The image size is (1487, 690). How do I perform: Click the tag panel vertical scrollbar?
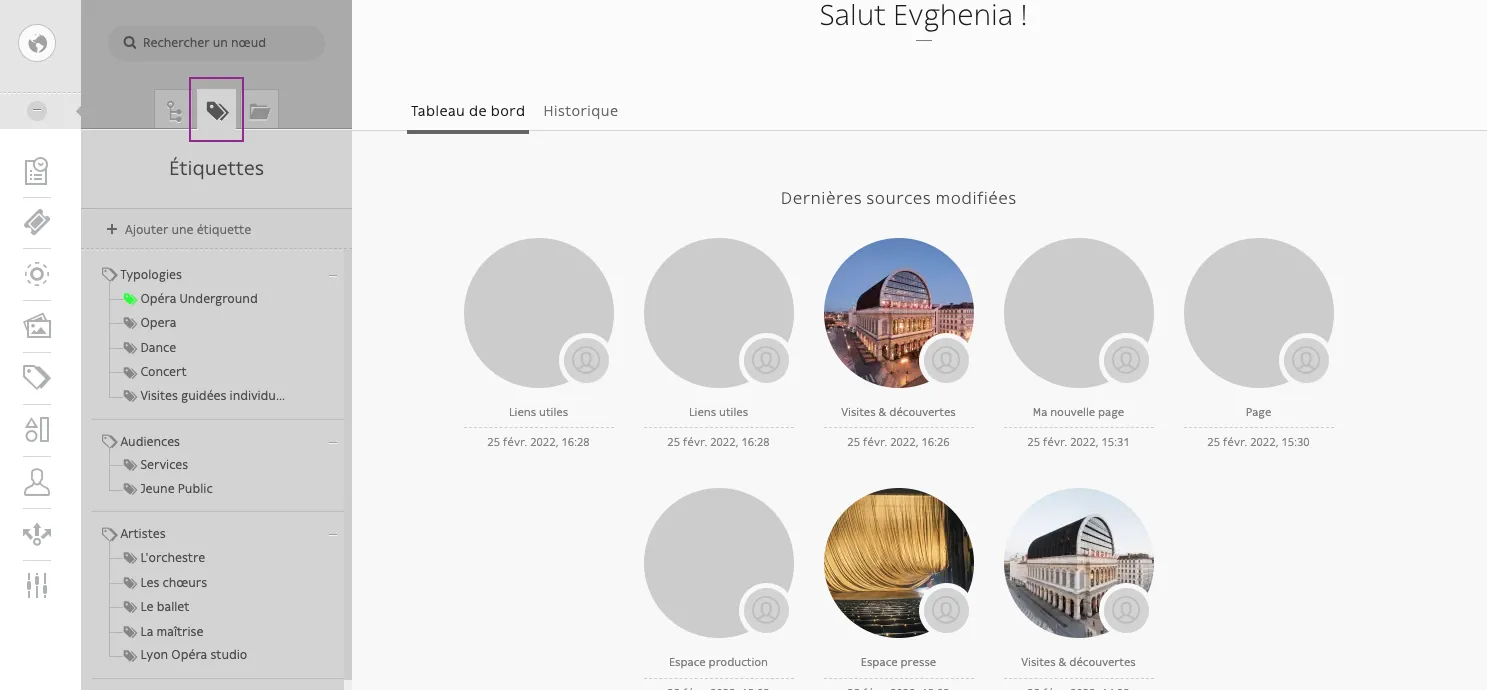(x=347, y=463)
